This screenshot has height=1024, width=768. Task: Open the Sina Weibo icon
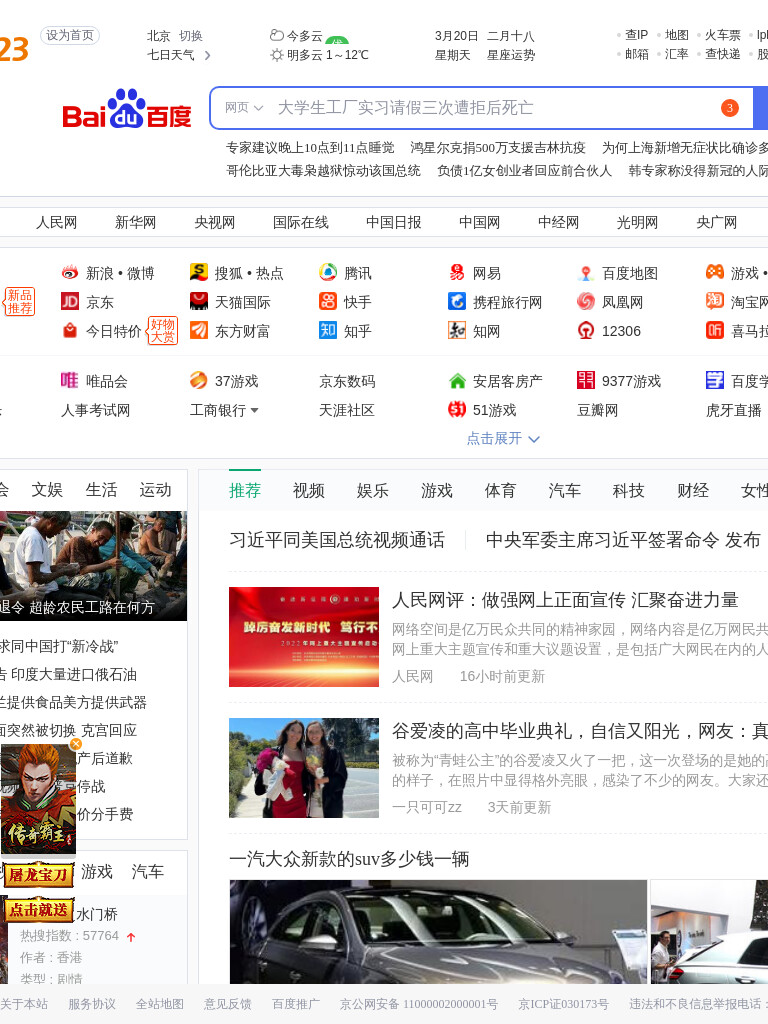tap(70, 272)
